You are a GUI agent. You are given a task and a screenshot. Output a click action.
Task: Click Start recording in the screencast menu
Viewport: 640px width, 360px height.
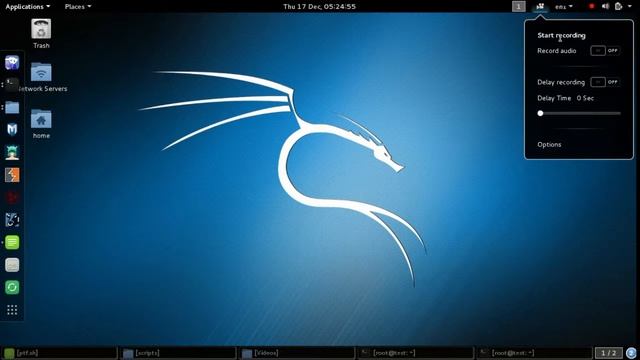click(x=561, y=36)
